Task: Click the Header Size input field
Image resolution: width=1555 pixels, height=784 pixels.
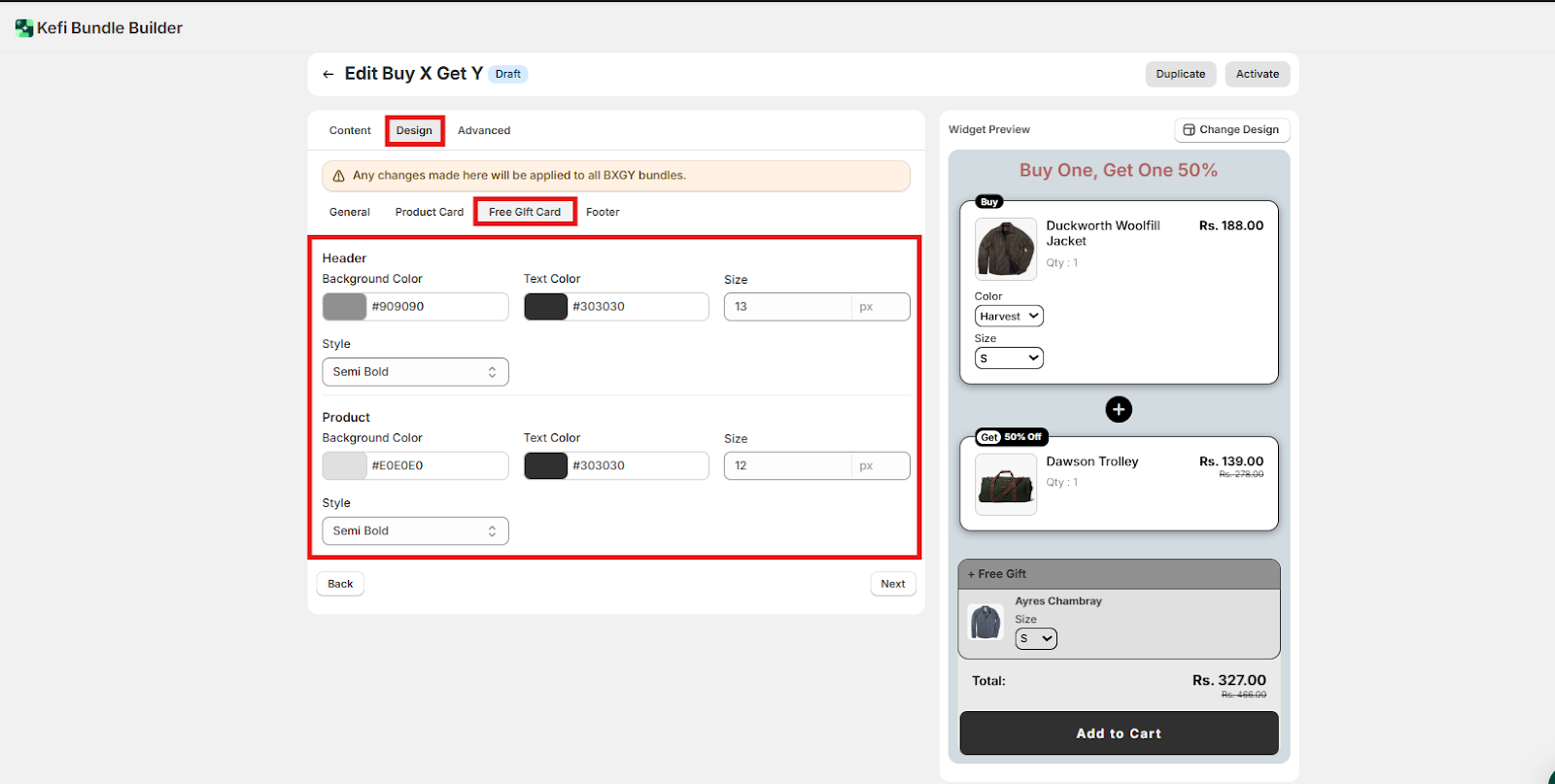Action: click(787, 307)
